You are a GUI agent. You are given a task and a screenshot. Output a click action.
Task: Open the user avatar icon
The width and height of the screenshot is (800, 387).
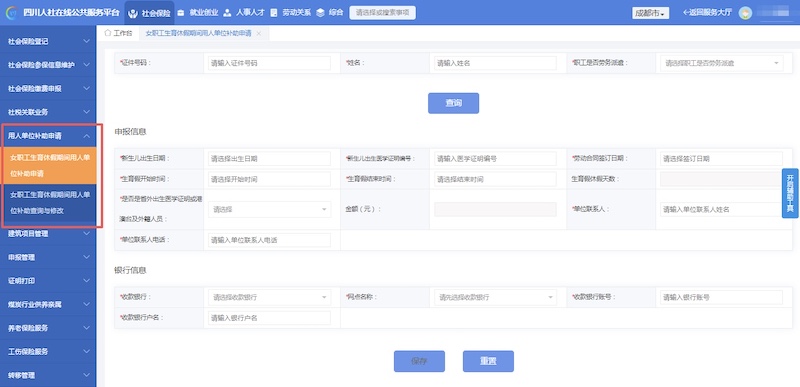(745, 13)
